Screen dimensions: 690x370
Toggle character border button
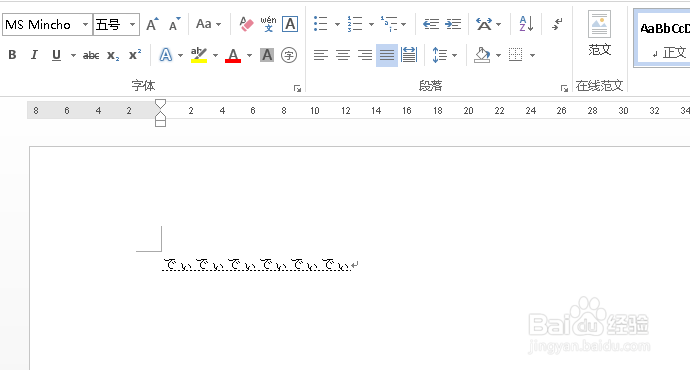click(x=290, y=24)
